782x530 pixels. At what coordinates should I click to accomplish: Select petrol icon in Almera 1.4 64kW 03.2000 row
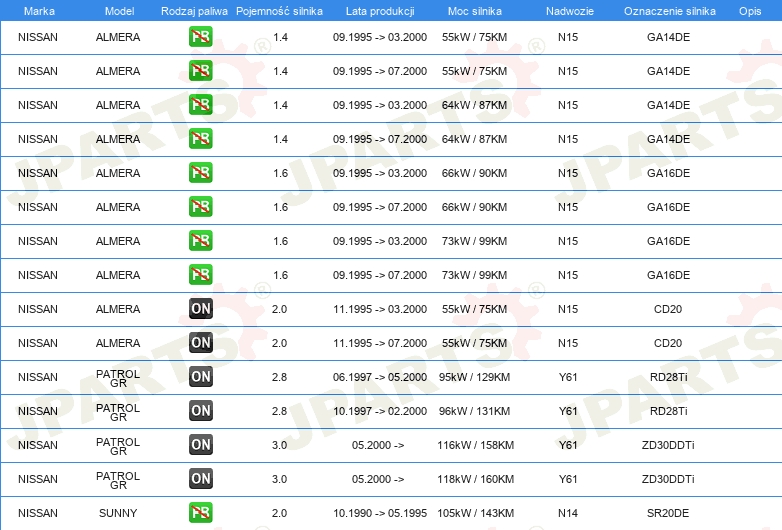(200, 104)
